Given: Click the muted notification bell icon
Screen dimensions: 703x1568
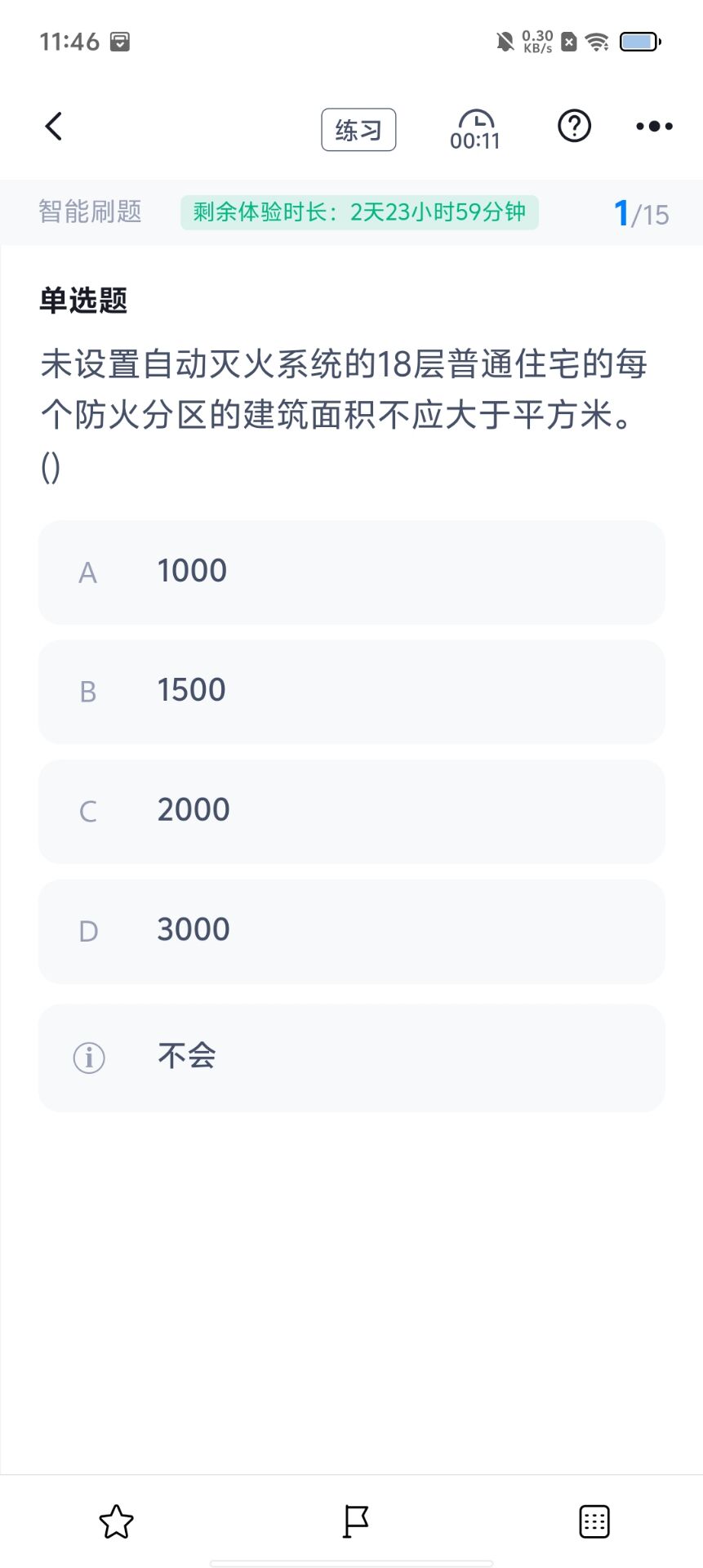Looking at the screenshot, I should coord(505,42).
